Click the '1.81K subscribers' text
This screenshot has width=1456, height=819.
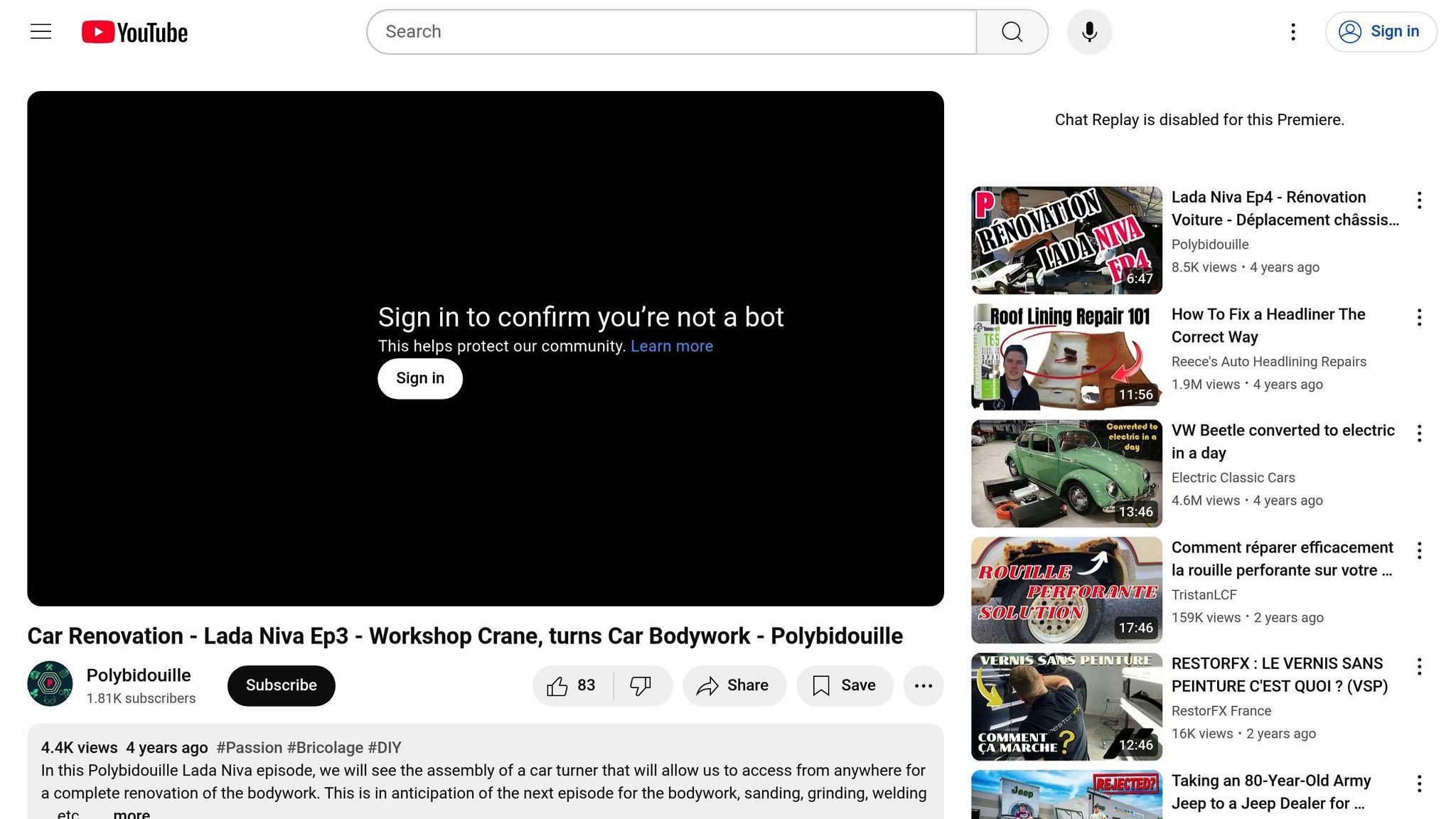pos(141,698)
